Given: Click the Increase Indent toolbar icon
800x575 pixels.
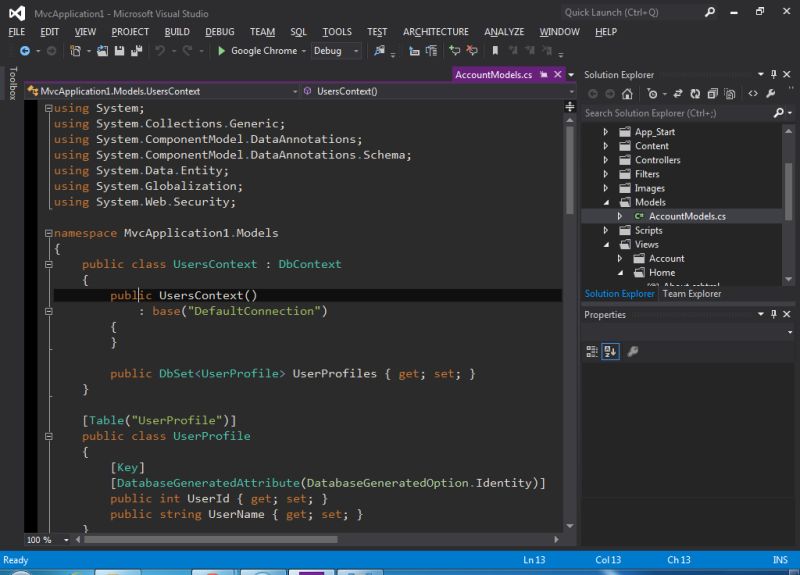Looking at the screenshot, I should [x=432, y=51].
